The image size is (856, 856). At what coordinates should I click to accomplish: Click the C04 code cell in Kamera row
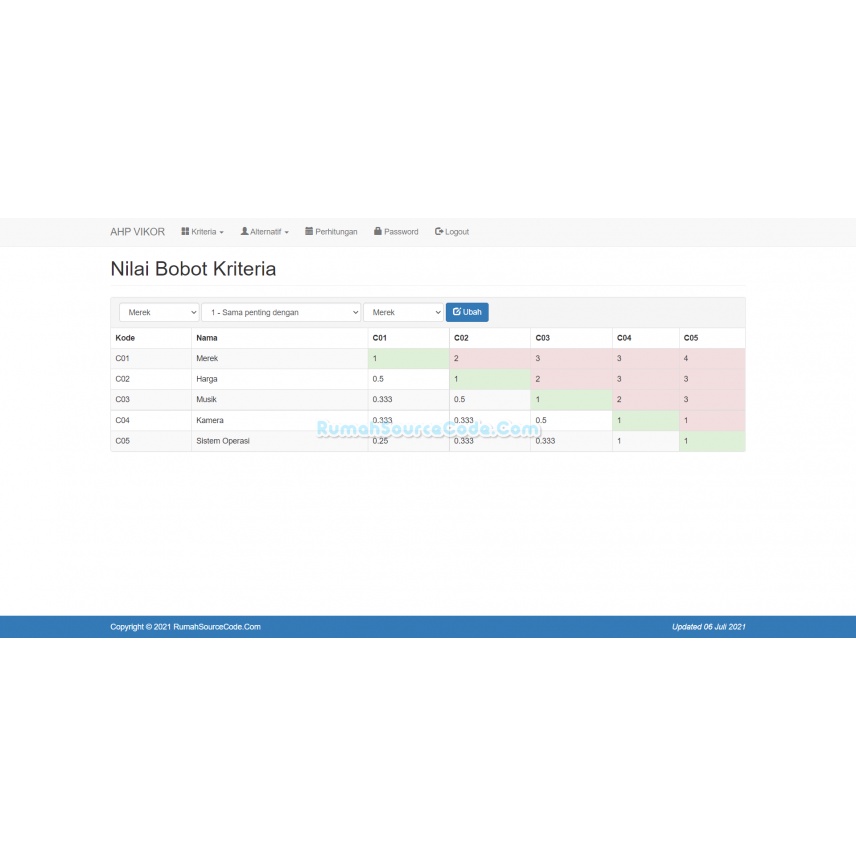click(151, 420)
